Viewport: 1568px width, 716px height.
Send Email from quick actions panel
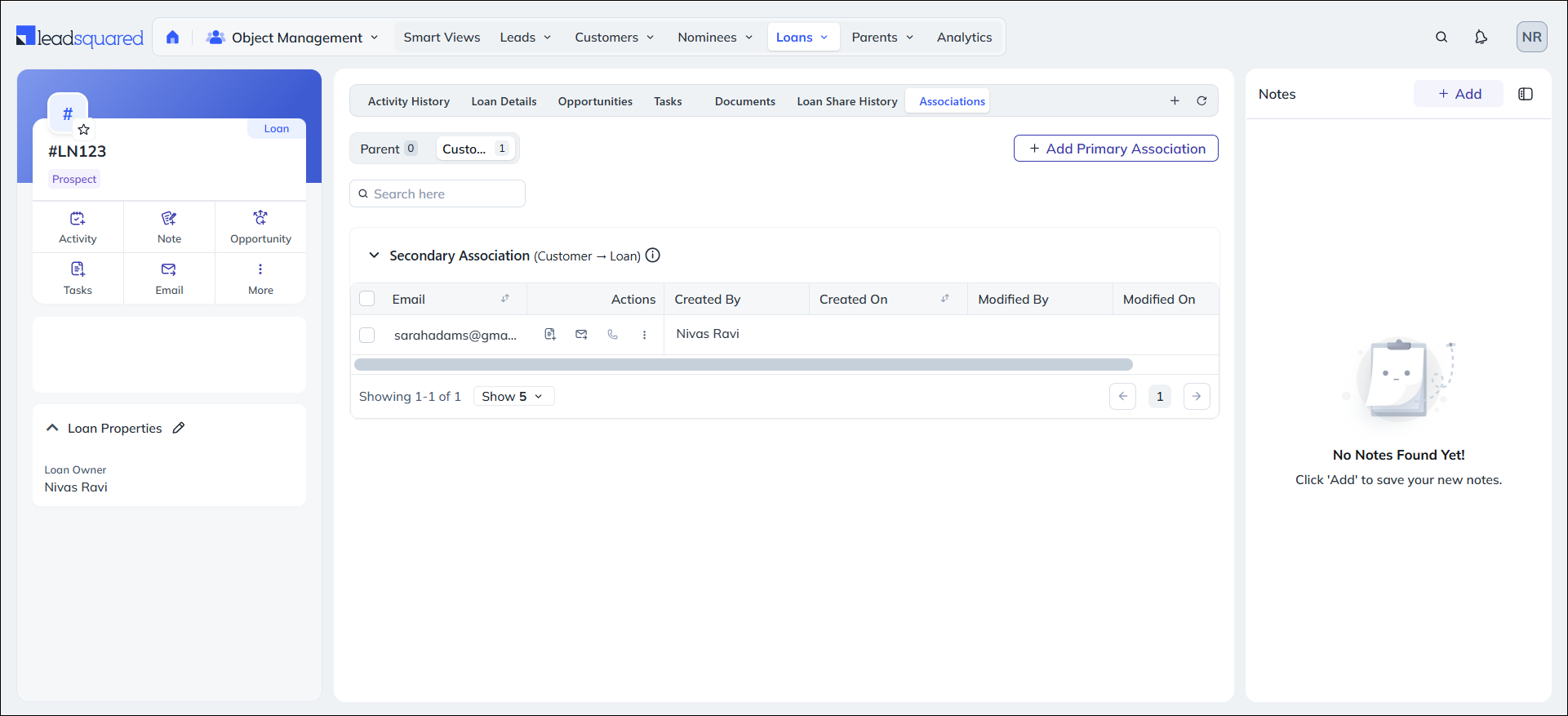(169, 278)
